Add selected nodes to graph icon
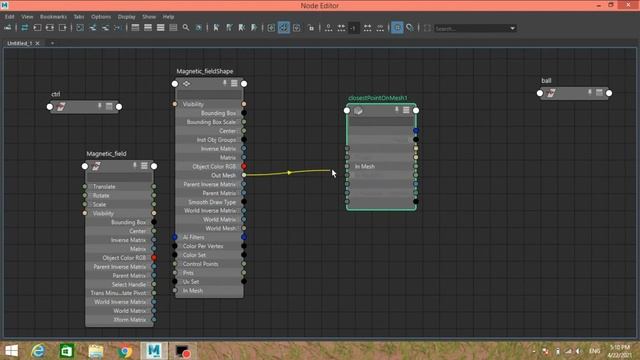This screenshot has width=640, height=360. pos(93,28)
